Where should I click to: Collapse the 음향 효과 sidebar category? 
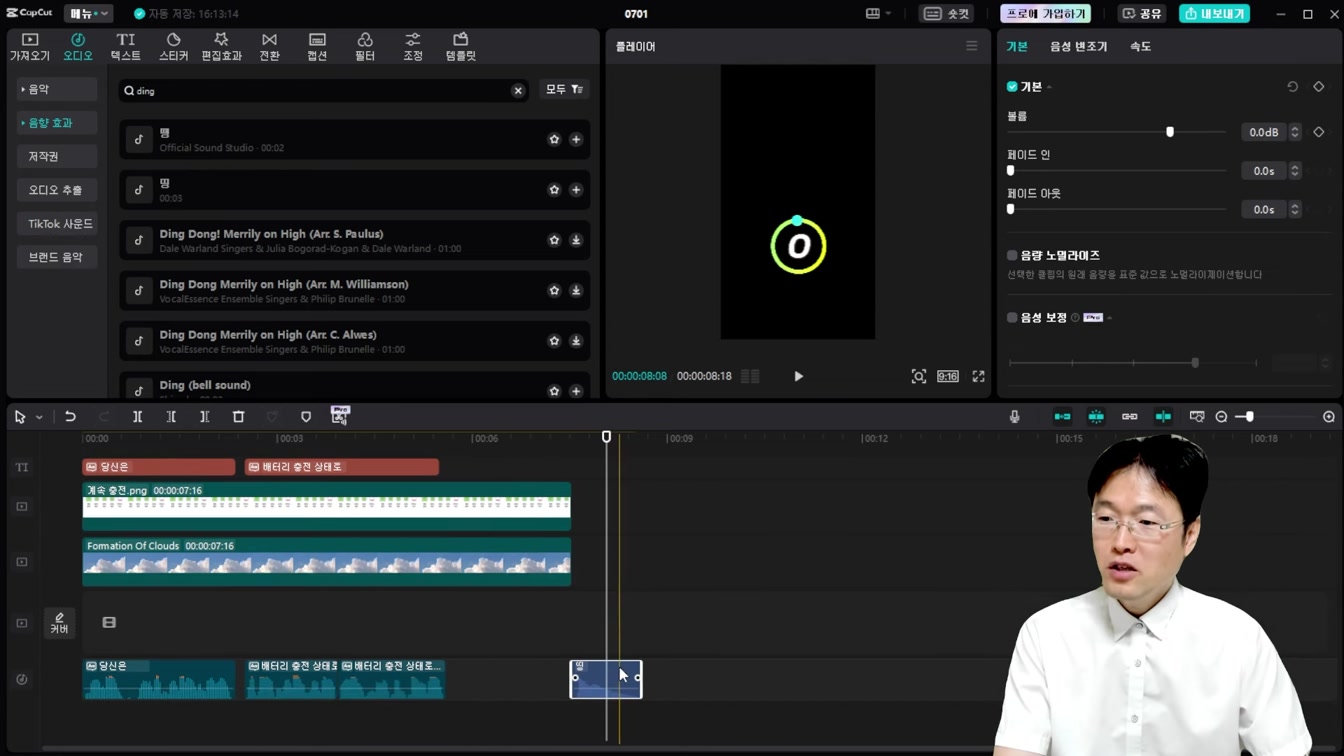tap(56, 123)
